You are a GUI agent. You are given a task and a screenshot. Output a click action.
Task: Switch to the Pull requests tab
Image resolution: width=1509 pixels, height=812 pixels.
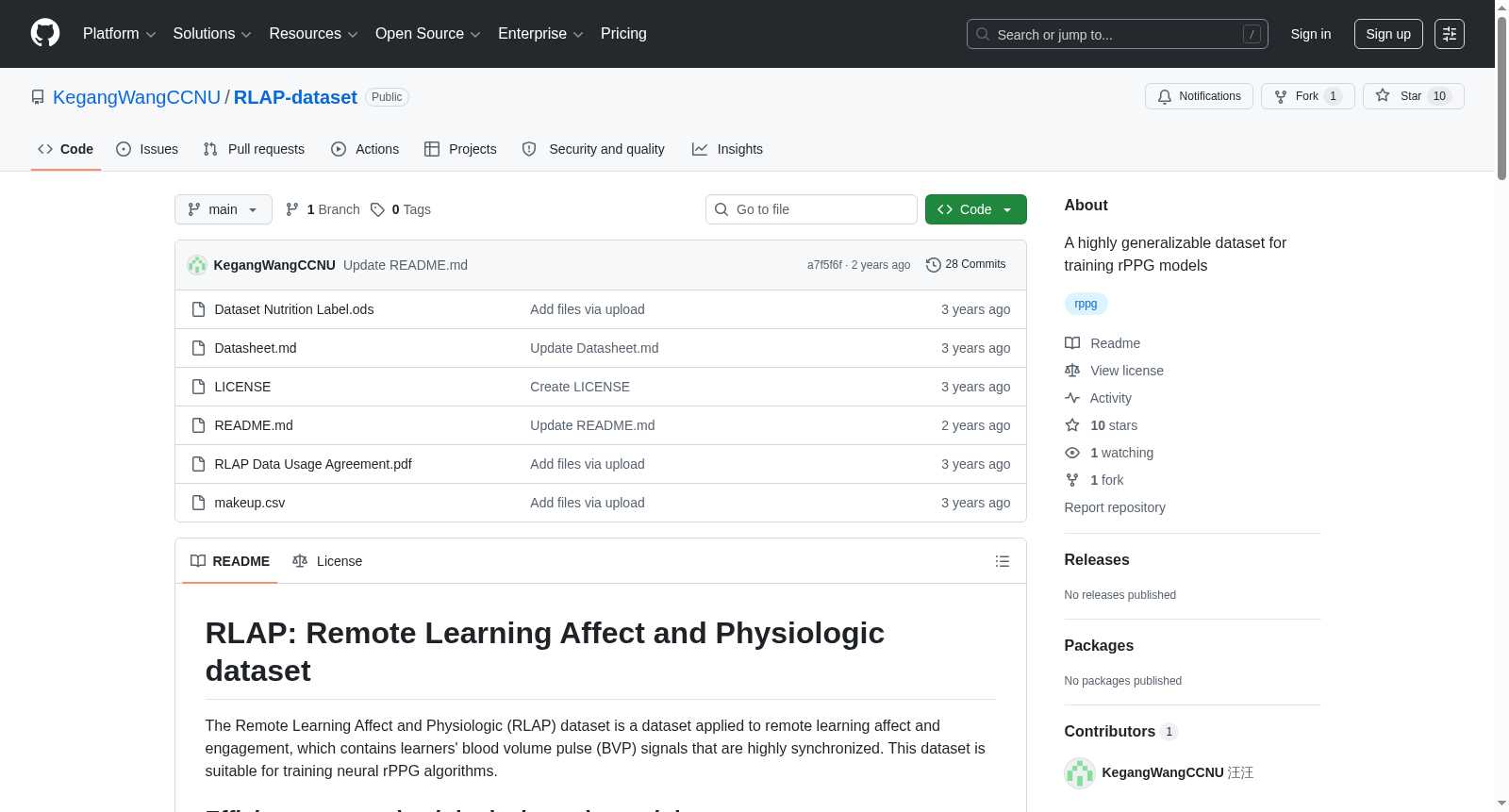[254, 149]
